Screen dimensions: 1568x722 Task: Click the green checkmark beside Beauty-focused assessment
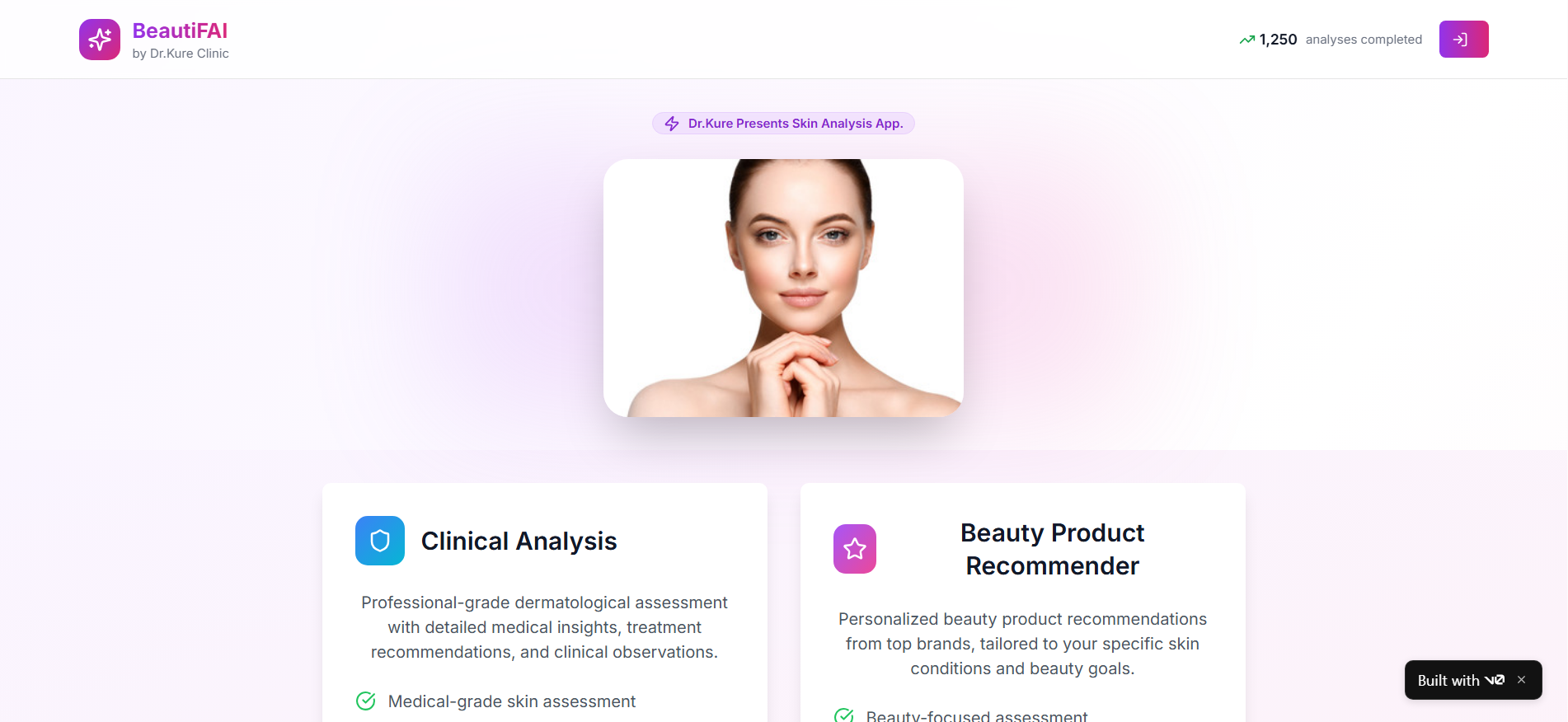[x=844, y=716]
